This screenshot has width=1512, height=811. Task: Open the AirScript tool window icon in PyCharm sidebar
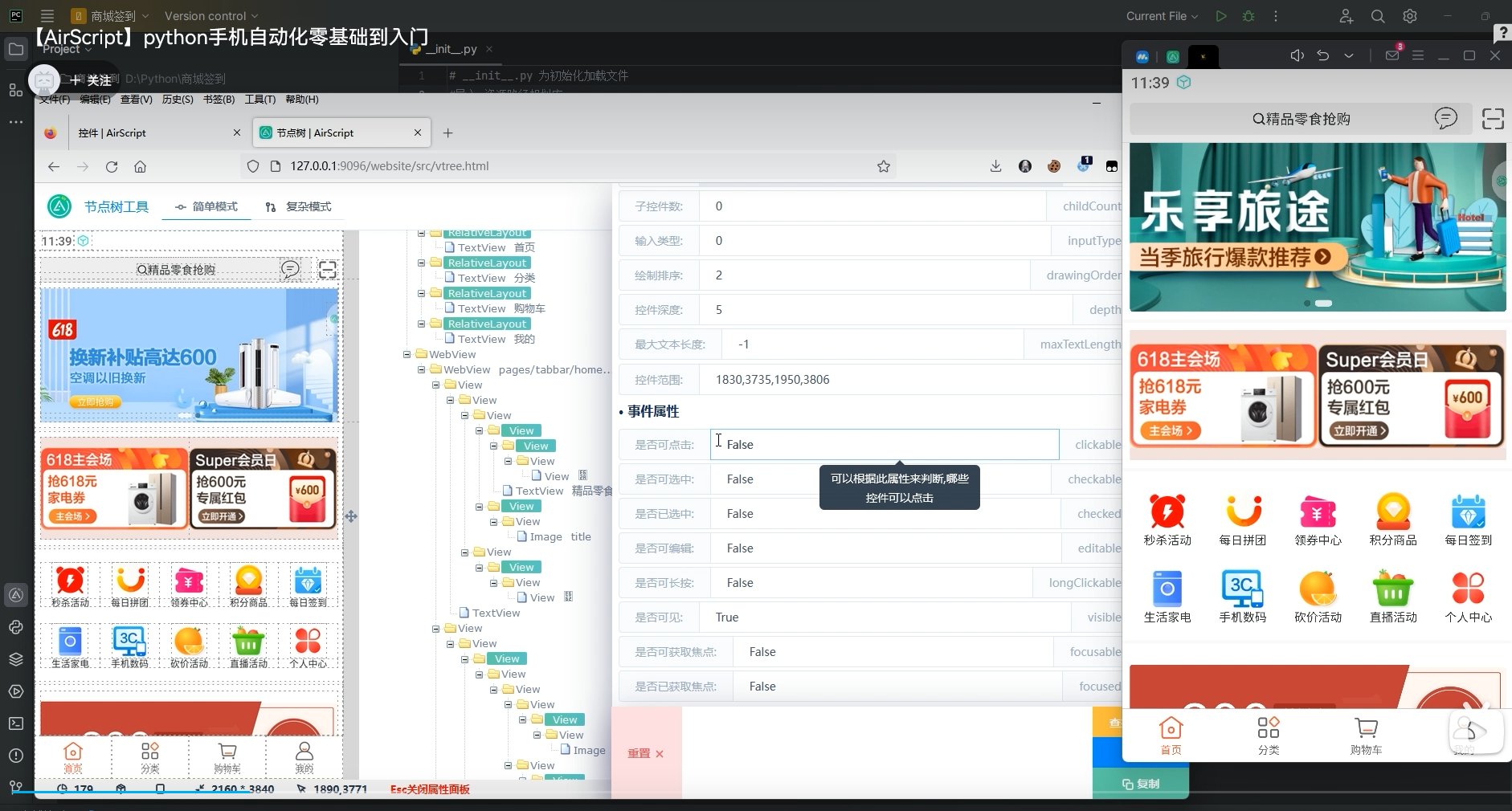16,595
